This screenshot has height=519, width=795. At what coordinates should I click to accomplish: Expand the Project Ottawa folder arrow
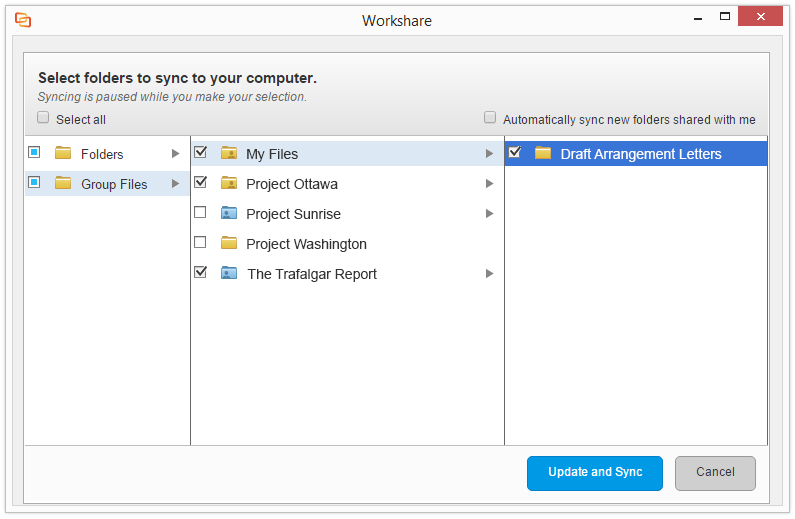click(490, 184)
